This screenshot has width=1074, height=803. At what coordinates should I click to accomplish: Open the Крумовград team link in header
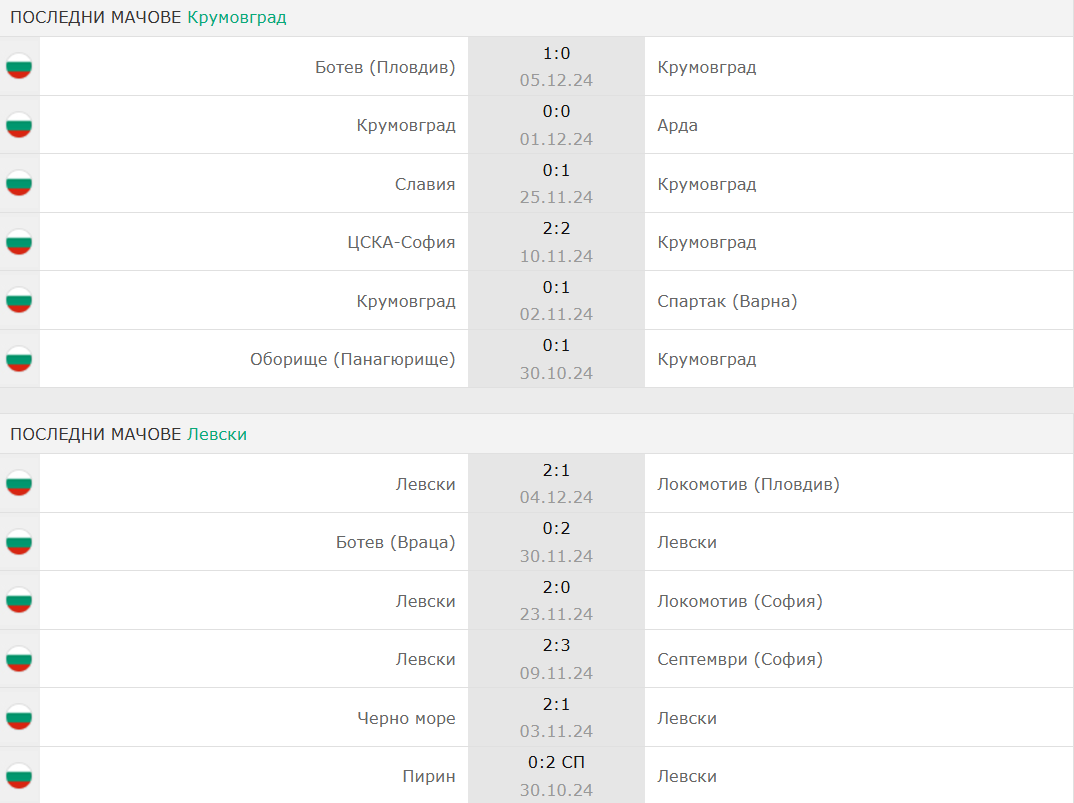click(237, 17)
